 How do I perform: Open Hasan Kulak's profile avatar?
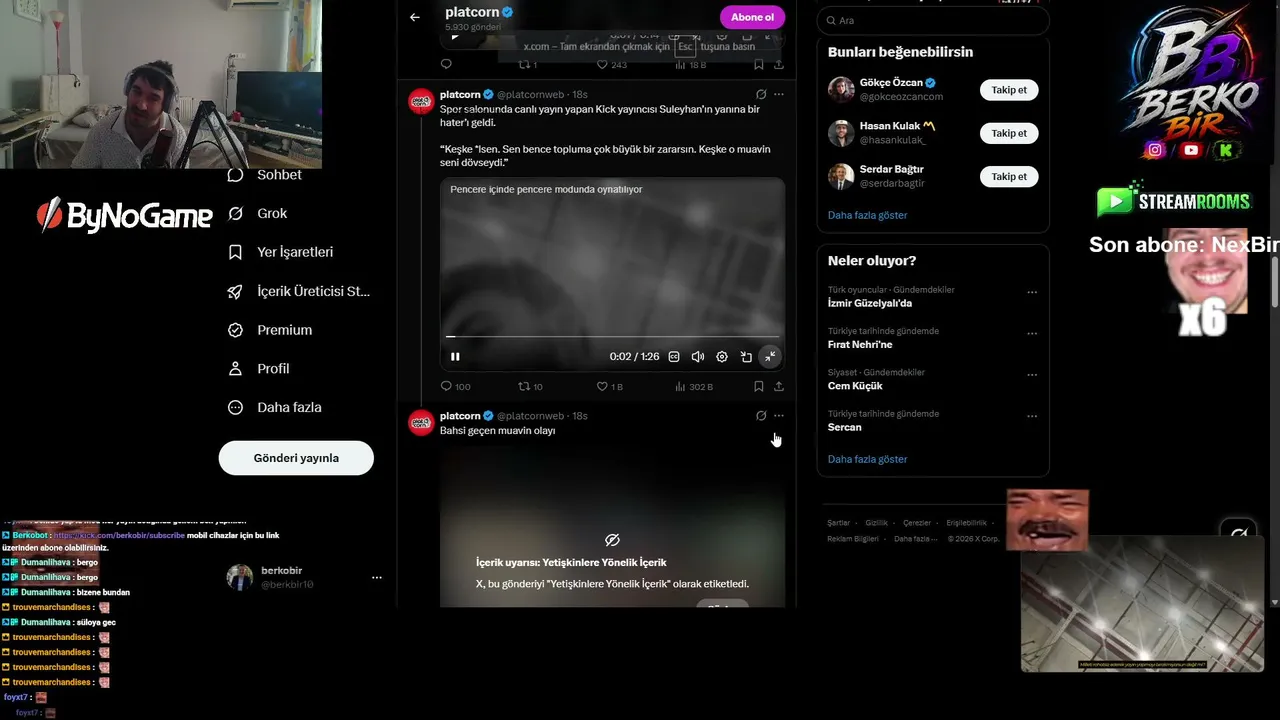(841, 133)
